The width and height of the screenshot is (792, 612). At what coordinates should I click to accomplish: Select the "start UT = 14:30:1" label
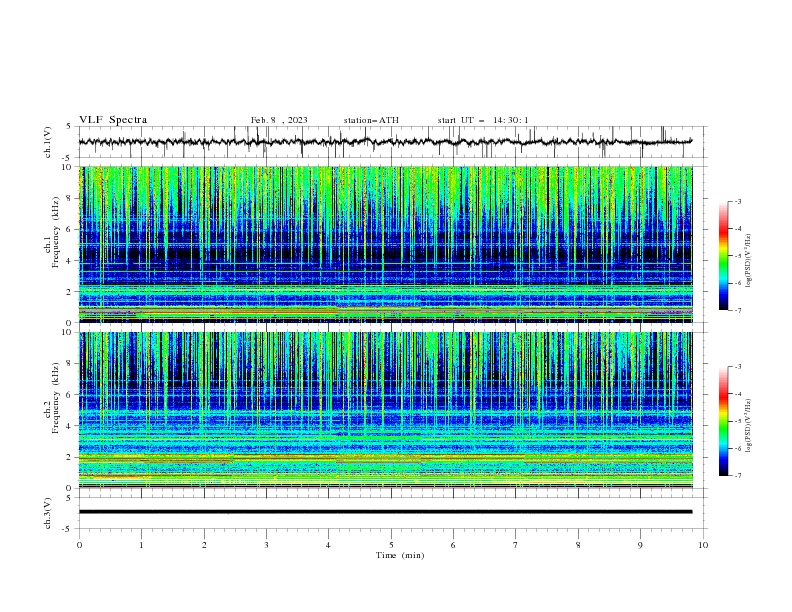pos(482,120)
